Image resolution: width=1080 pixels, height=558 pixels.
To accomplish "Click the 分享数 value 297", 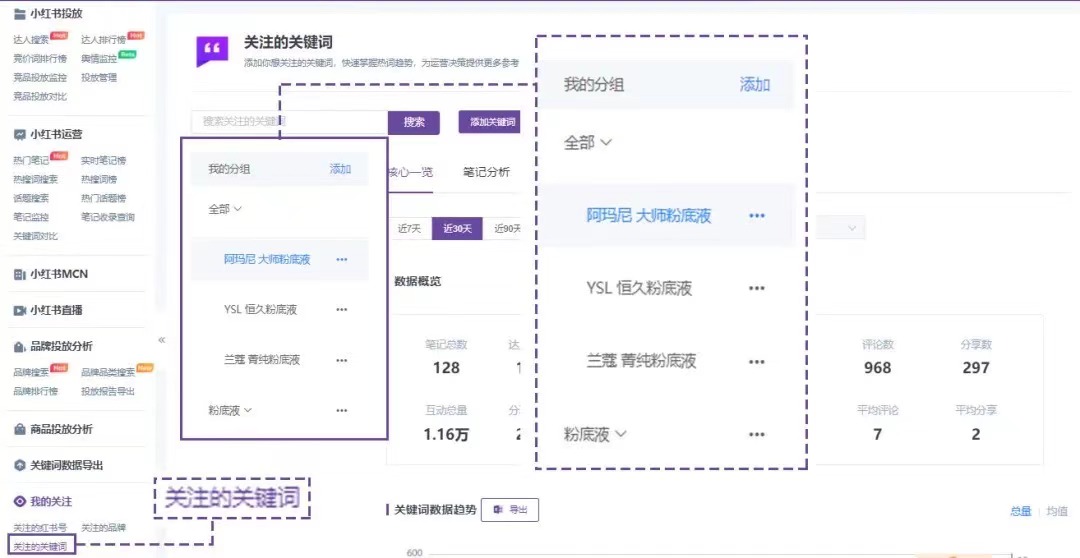I will click(976, 368).
